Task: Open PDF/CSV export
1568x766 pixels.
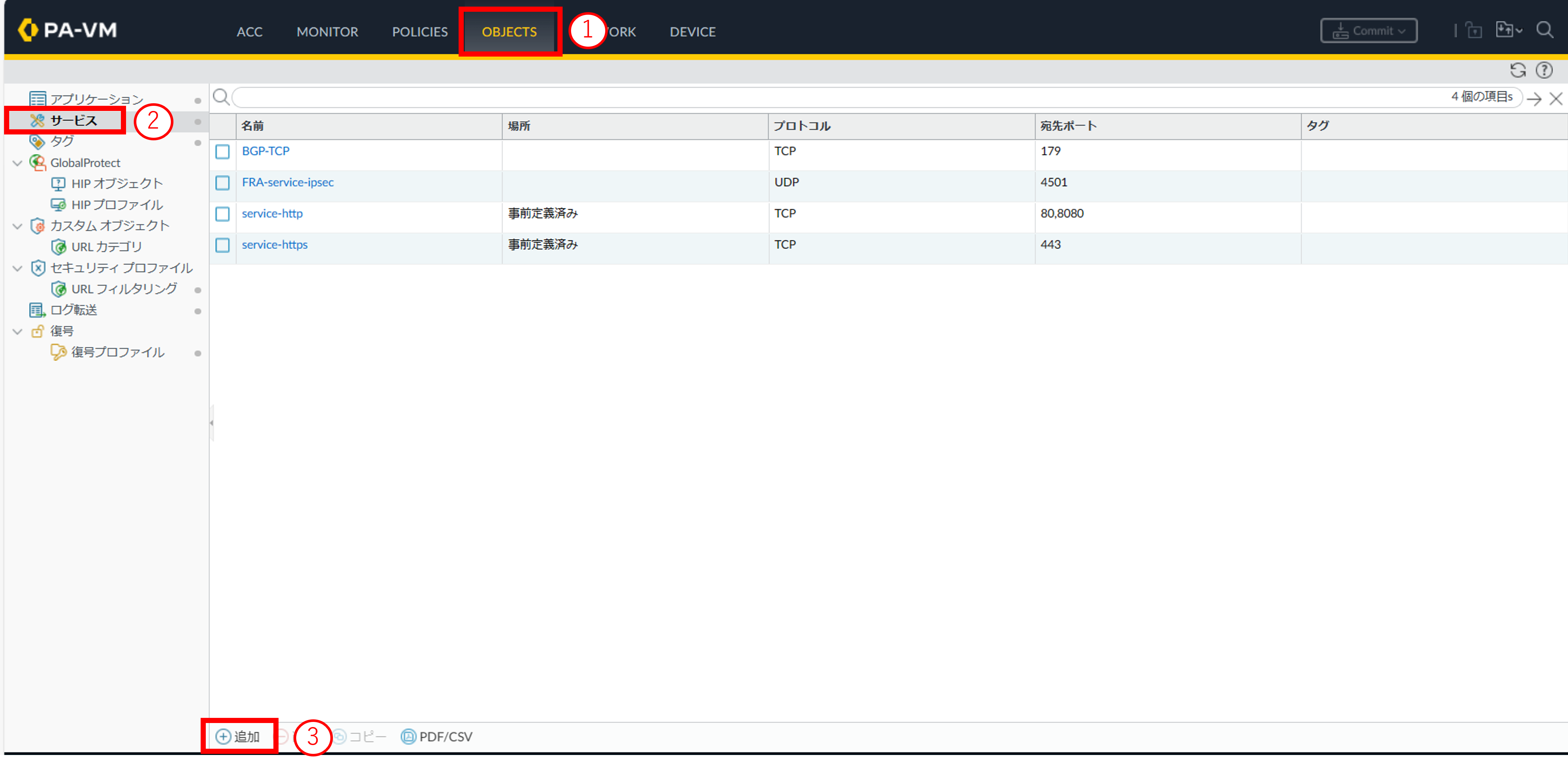Action: 437,736
